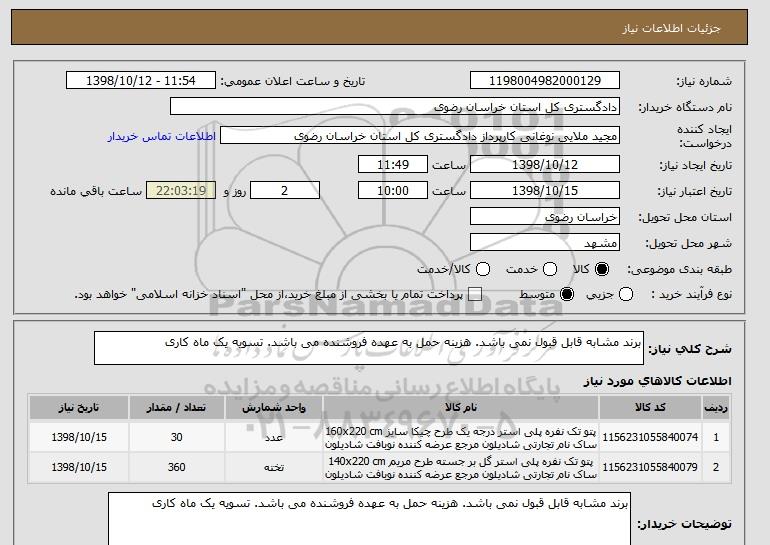Choose the جزیی purchase type radio
Screen dimensions: 770x545
click(626, 294)
